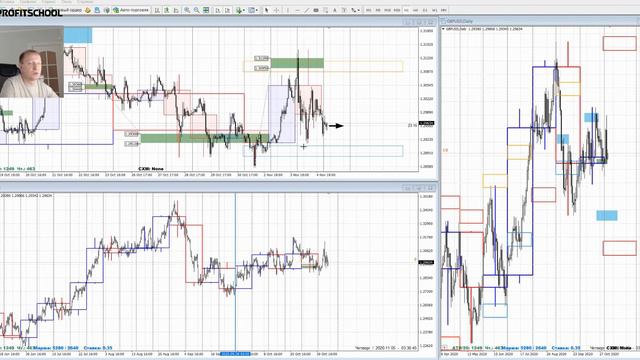This screenshot has height=360, width=640.
Task: Switch timeframe to D1
Action: tap(425, 10)
